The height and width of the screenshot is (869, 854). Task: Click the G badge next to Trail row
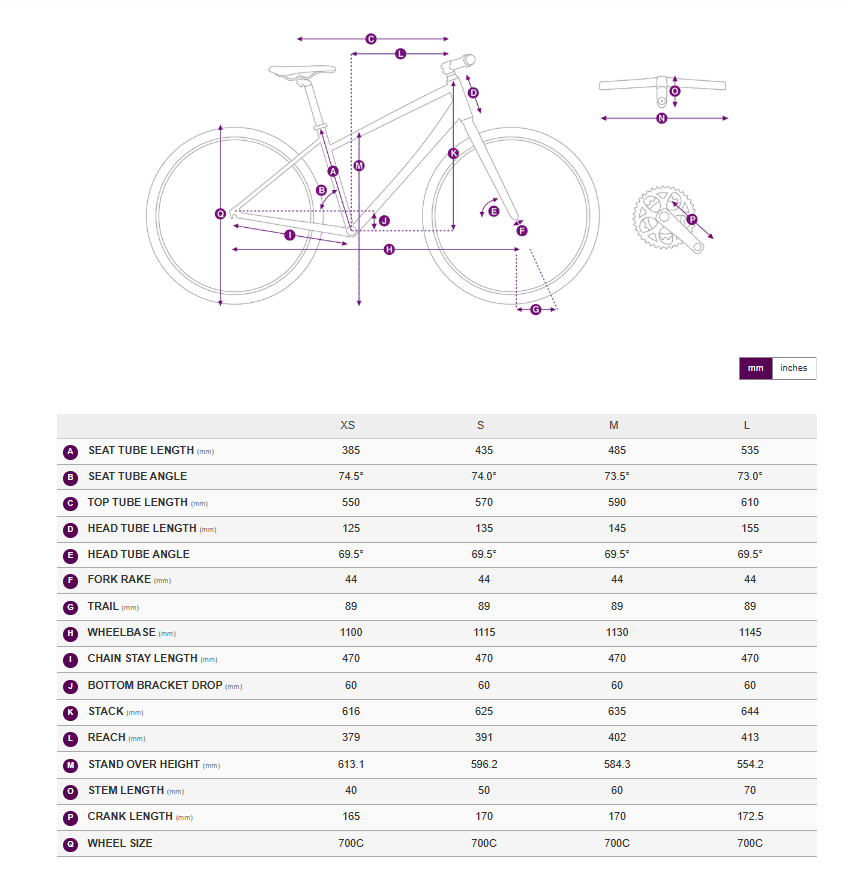click(70, 607)
